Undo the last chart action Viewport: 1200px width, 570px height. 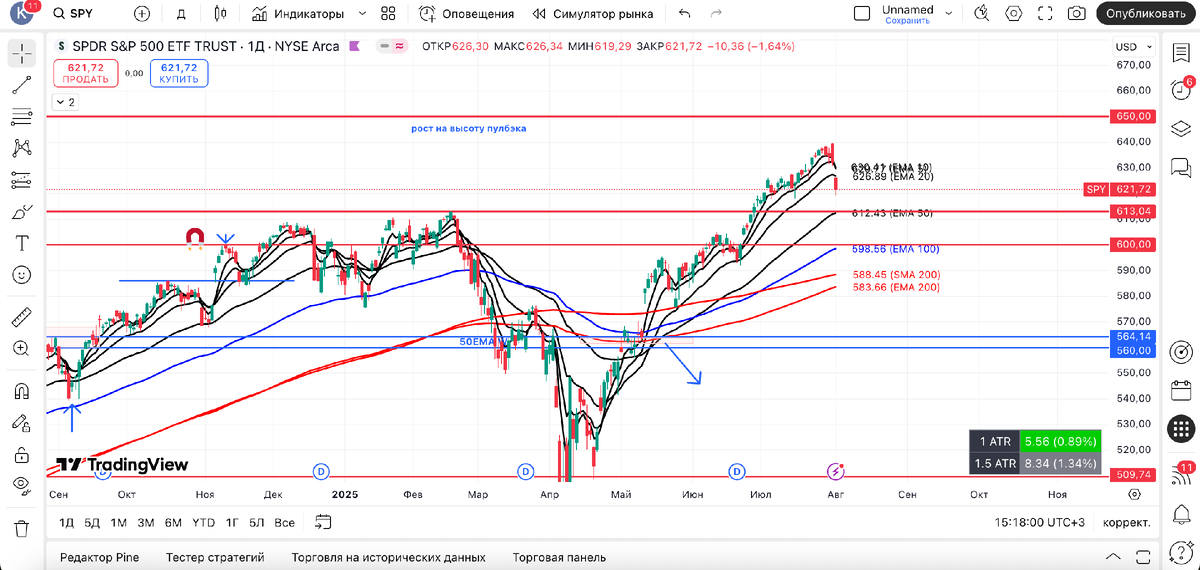point(684,14)
